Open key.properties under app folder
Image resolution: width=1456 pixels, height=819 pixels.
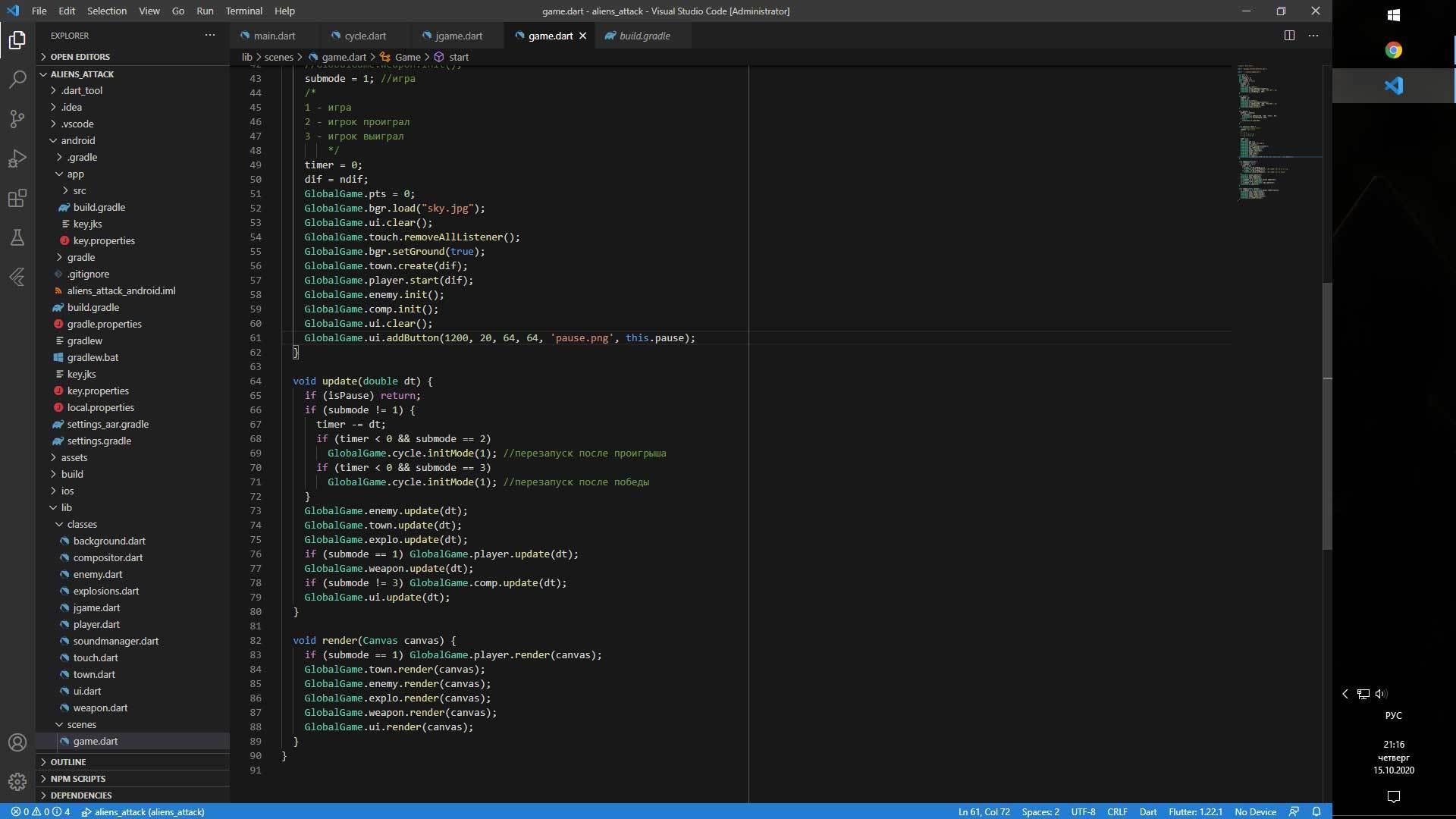click(x=104, y=240)
